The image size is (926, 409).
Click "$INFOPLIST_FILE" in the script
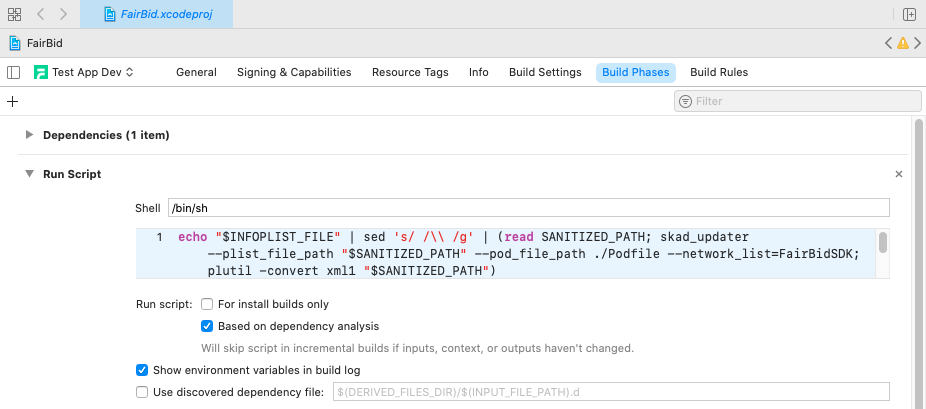click(x=278, y=237)
